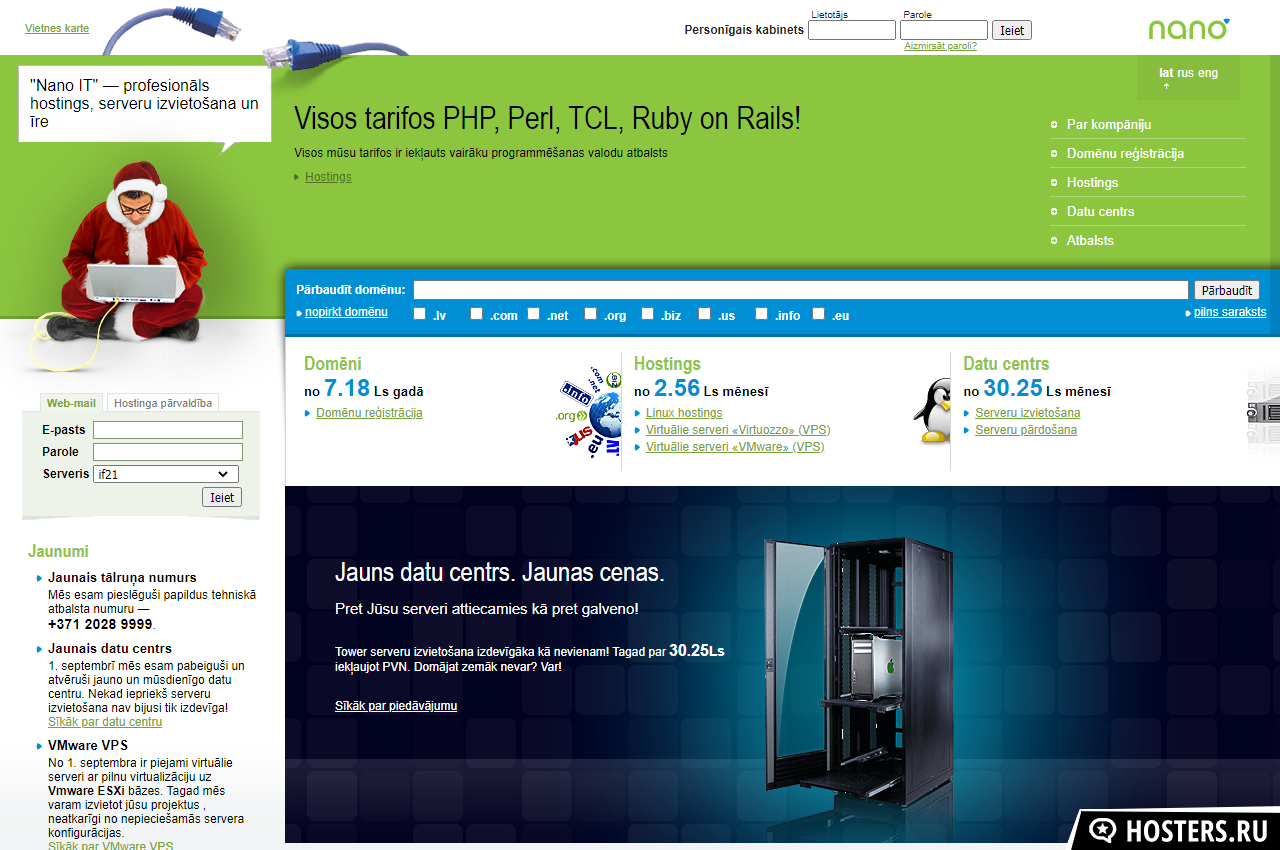The image size is (1280, 850).
Task: Click the Santa with laptop image
Action: (x=128, y=250)
